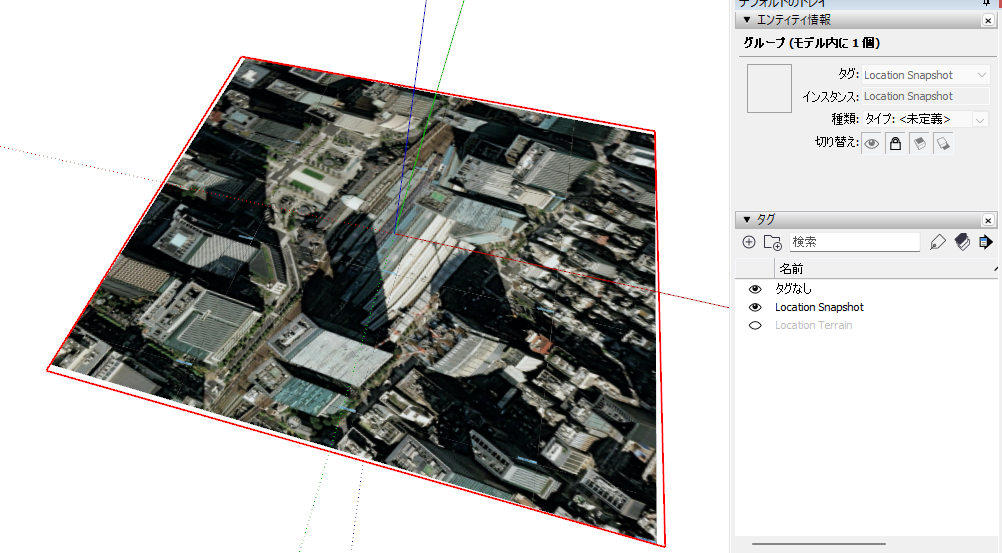Toggle the lock icon in Entity Info
Screen dimensions: 1002x553
click(x=896, y=144)
